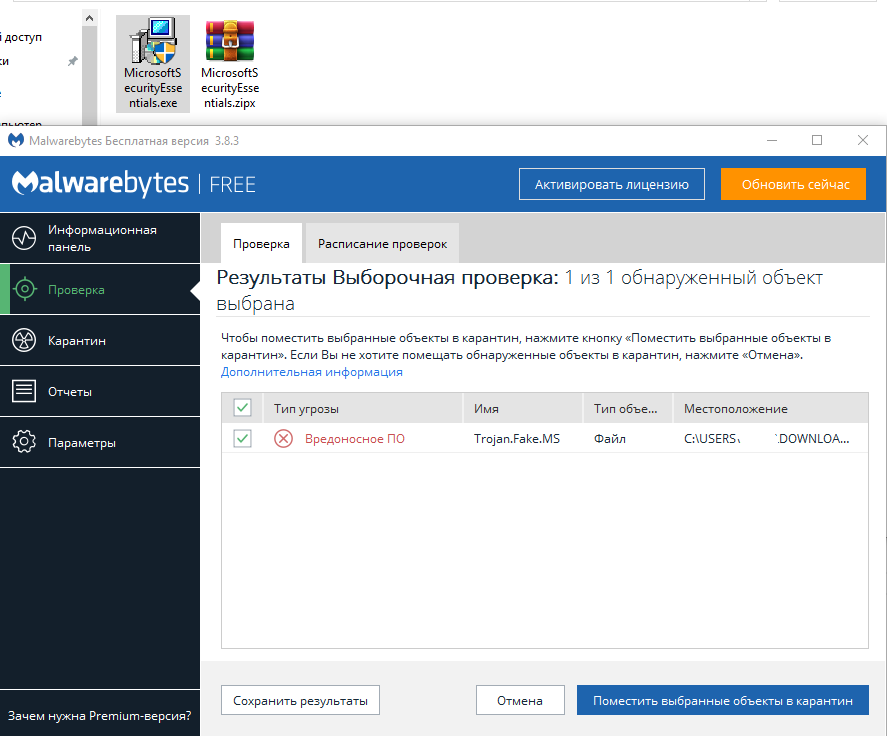This screenshot has height=736, width=887.
Task: Click the red threat X icon
Action: click(x=283, y=438)
